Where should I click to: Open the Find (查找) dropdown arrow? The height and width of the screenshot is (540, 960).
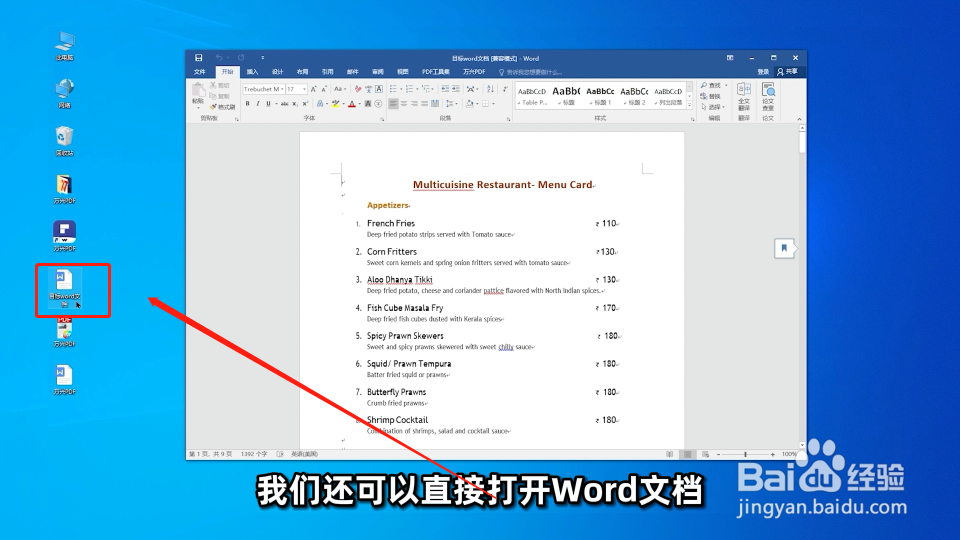[x=726, y=85]
